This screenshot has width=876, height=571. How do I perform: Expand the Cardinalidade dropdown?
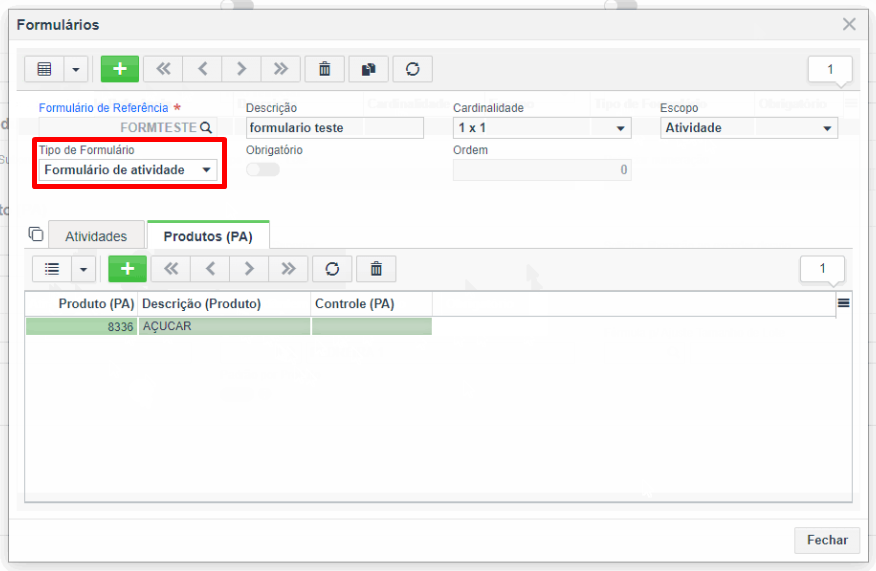click(x=542, y=128)
